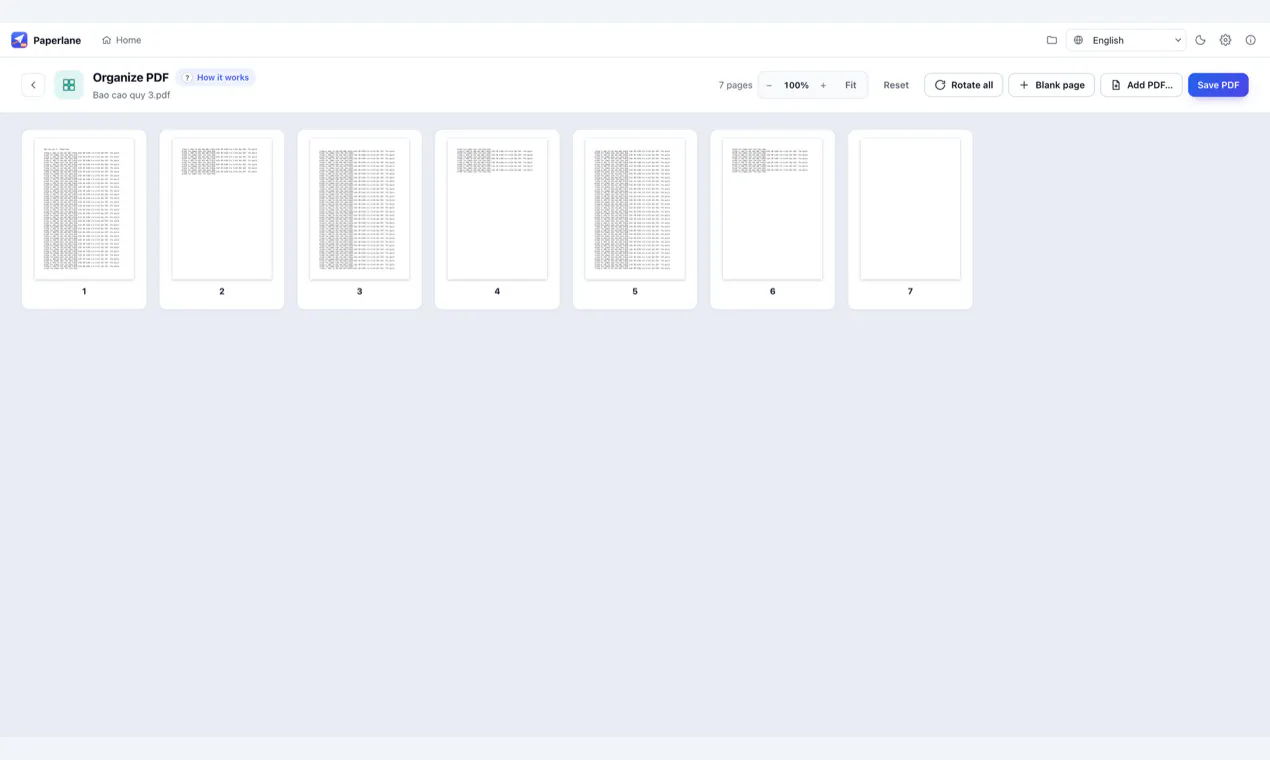
Task: Decrease zoom with the minus button
Action: [x=769, y=85]
